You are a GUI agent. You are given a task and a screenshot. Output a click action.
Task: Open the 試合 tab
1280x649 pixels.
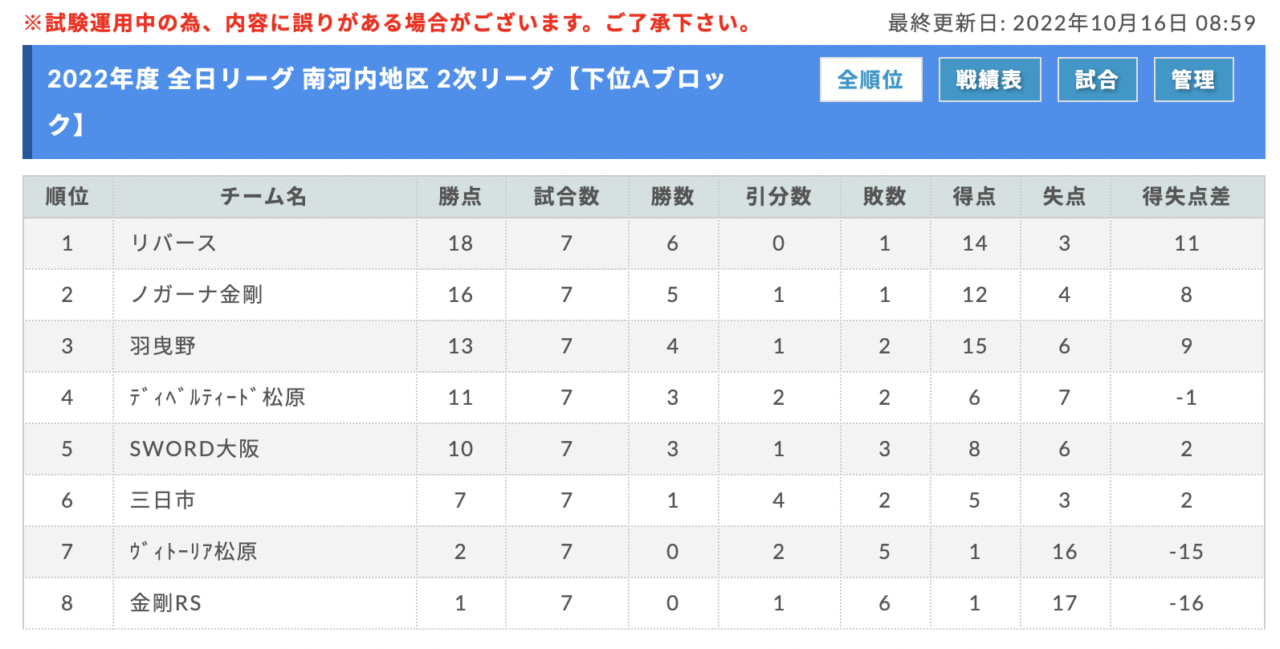1097,80
